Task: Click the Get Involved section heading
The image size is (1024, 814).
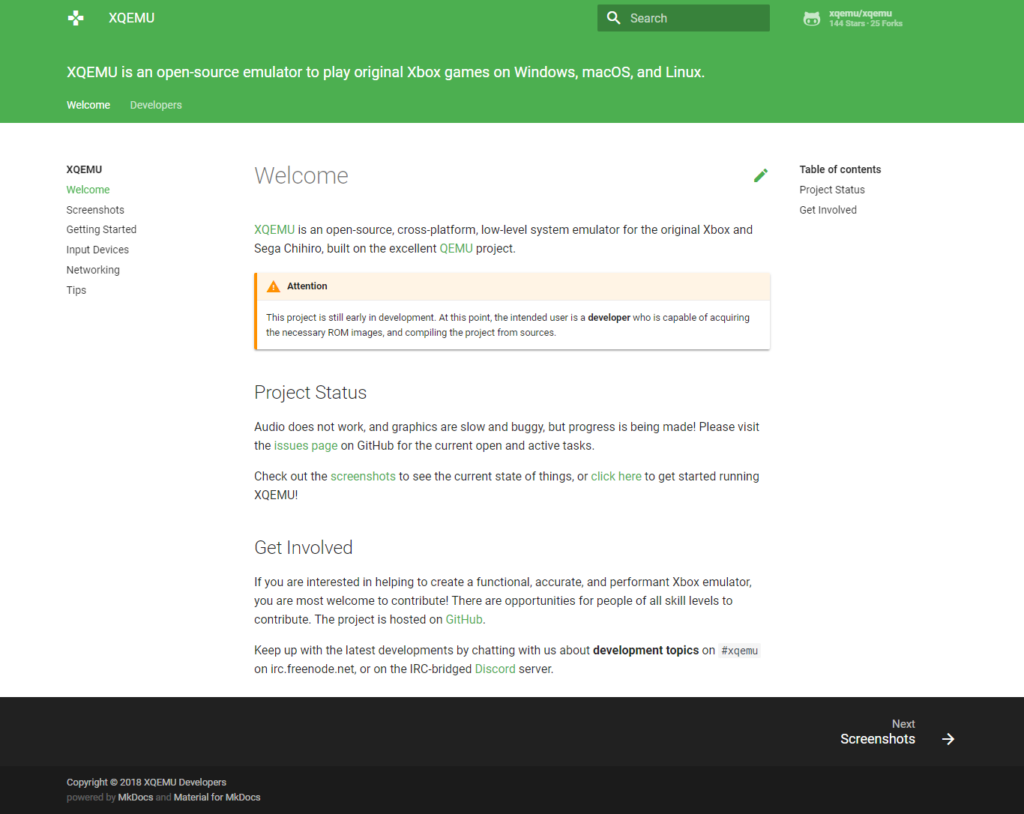Action: coord(303,547)
